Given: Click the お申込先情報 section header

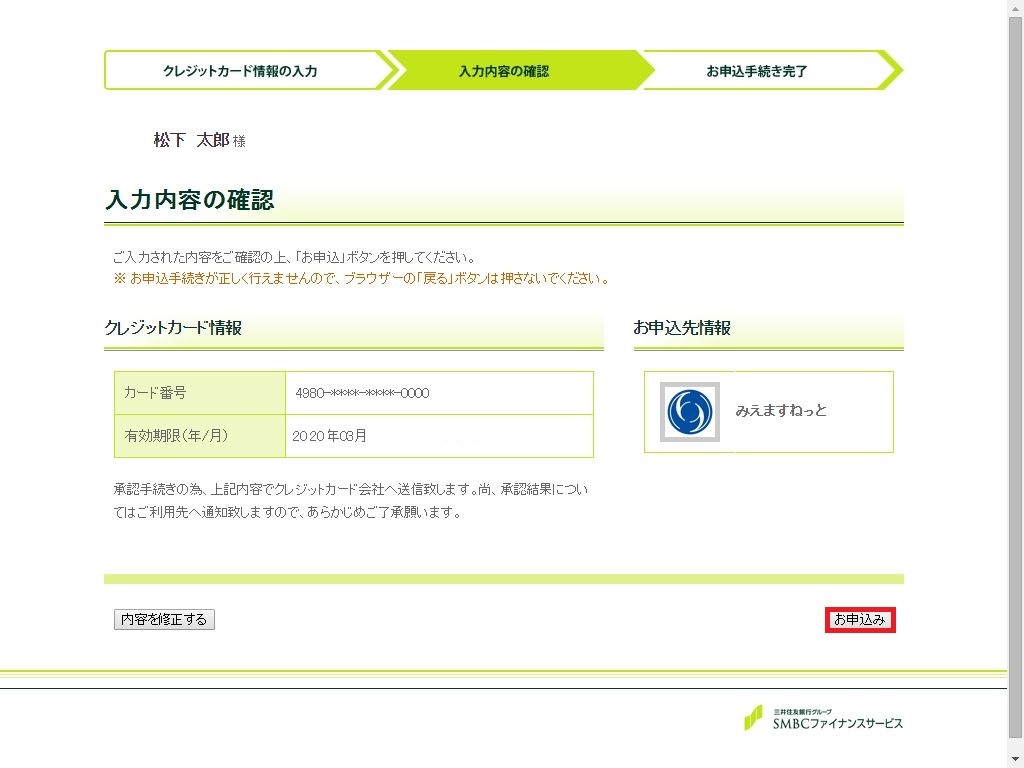Looking at the screenshot, I should [682, 328].
